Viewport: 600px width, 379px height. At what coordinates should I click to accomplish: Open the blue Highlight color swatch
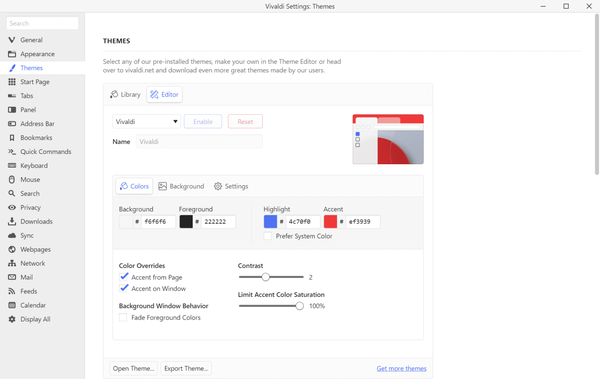click(x=270, y=222)
